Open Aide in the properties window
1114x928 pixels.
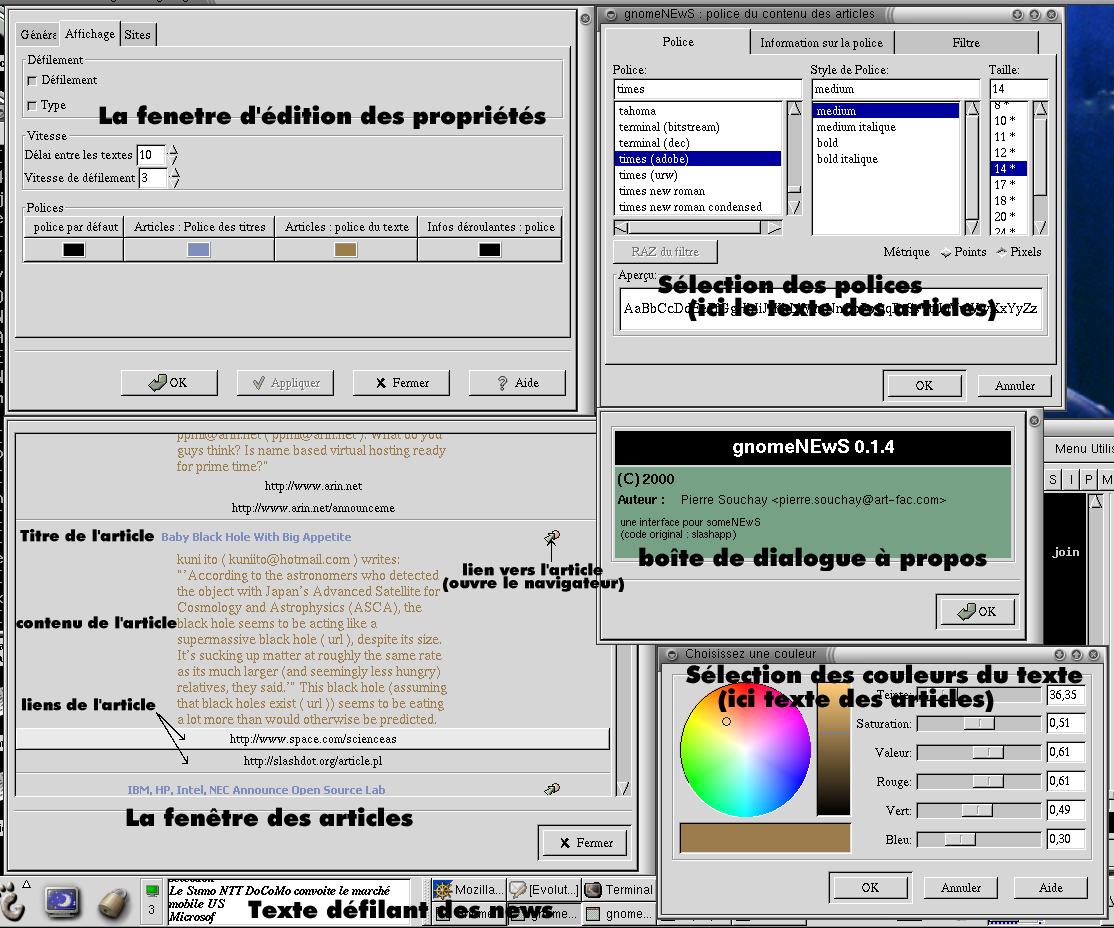click(x=517, y=382)
